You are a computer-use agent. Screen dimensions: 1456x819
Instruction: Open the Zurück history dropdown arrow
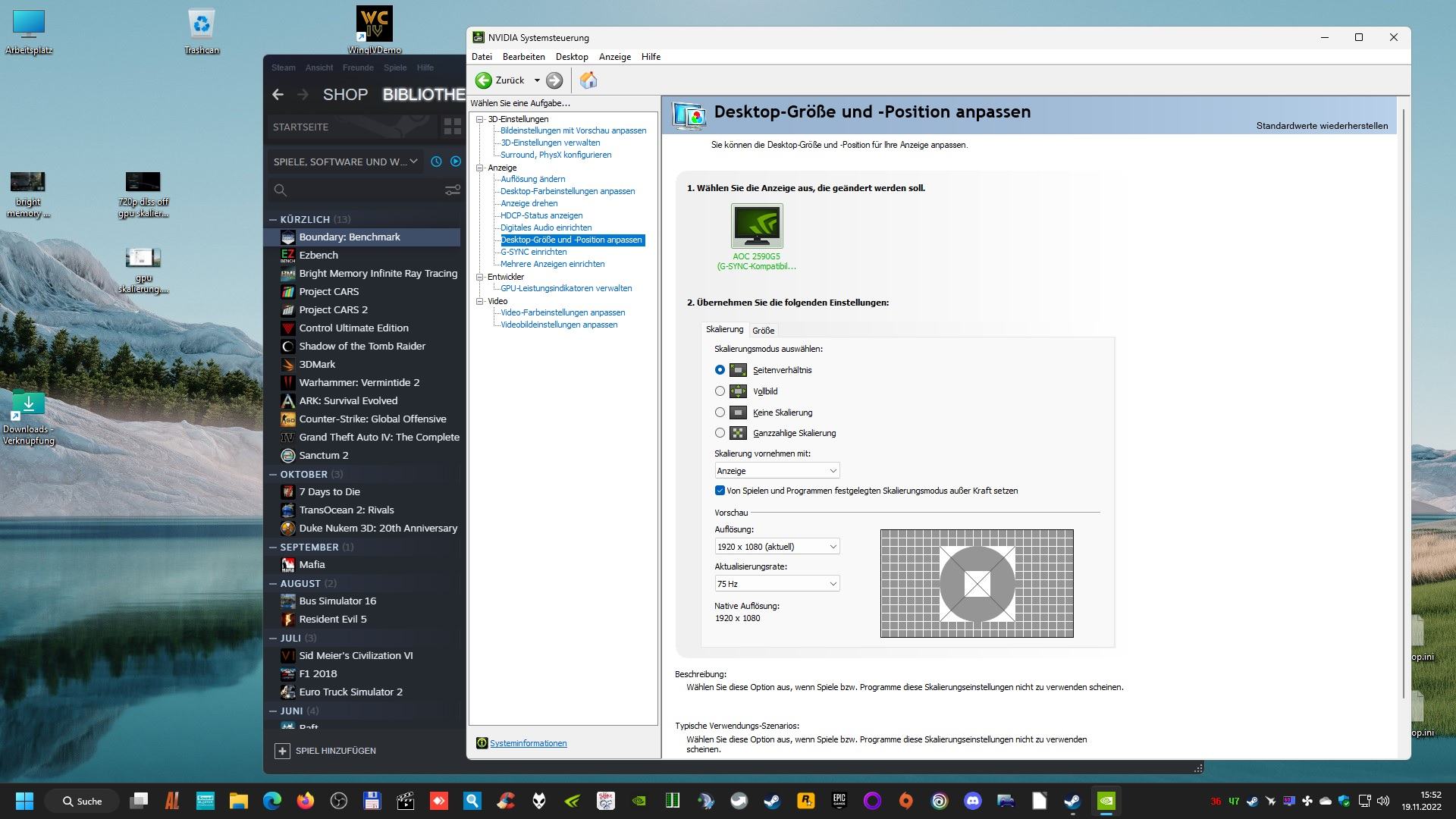pyautogui.click(x=537, y=80)
